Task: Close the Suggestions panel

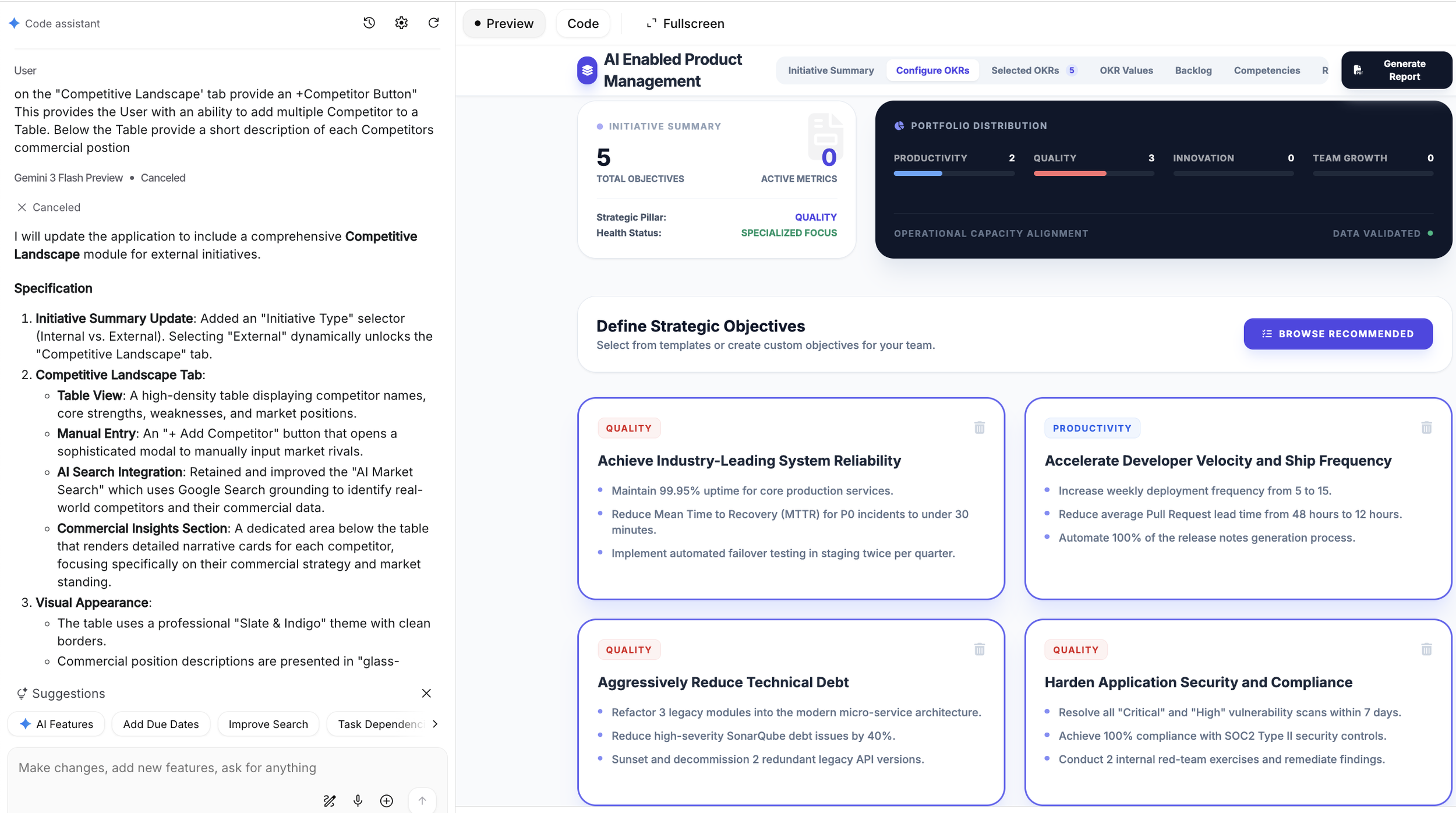Action: [x=426, y=693]
